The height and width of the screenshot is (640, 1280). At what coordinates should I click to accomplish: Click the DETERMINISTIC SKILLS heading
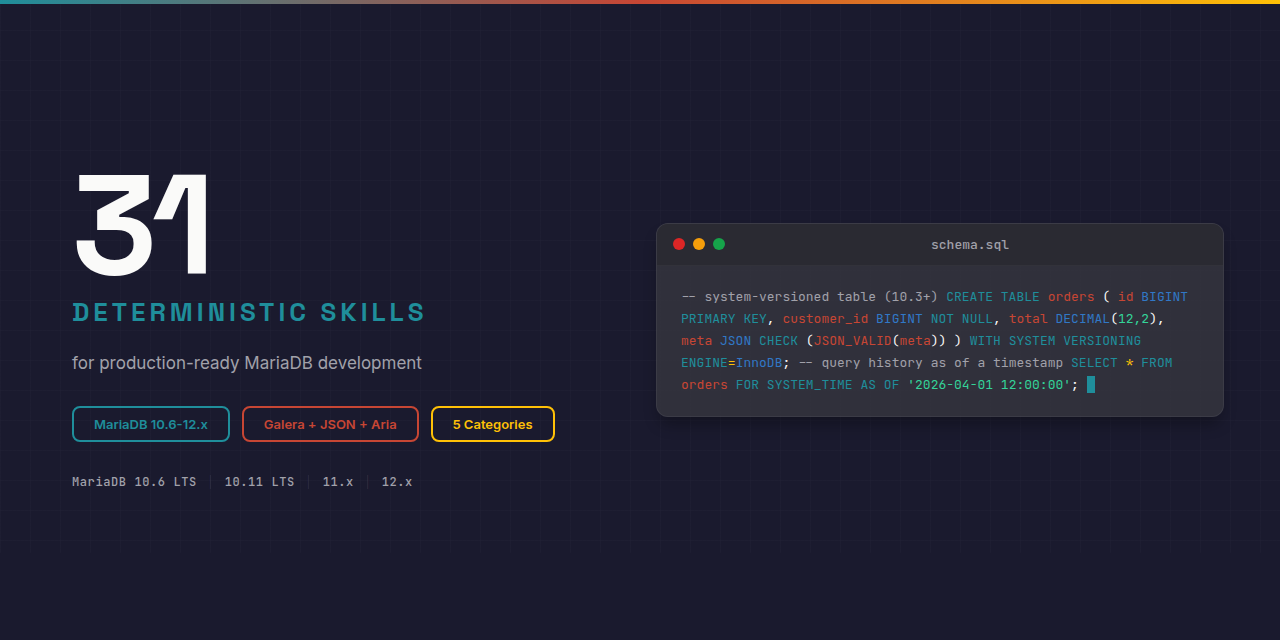coord(249,312)
